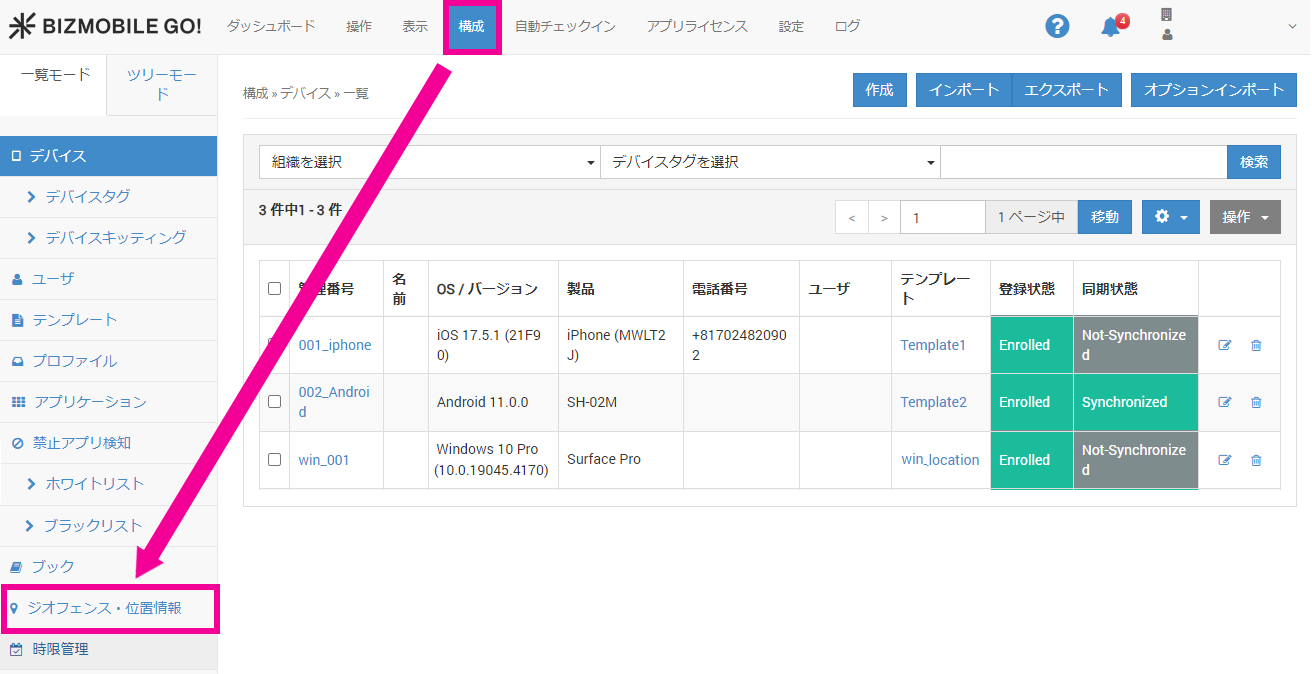Click the 作成 button
The image size is (1312, 674).
coord(879,90)
